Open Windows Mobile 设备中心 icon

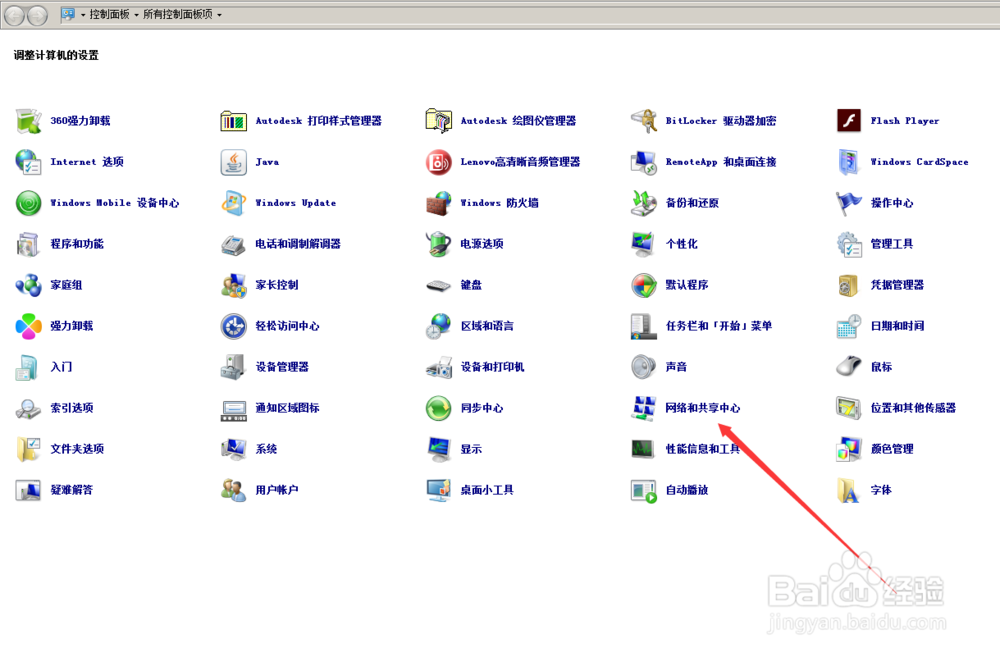[29, 203]
